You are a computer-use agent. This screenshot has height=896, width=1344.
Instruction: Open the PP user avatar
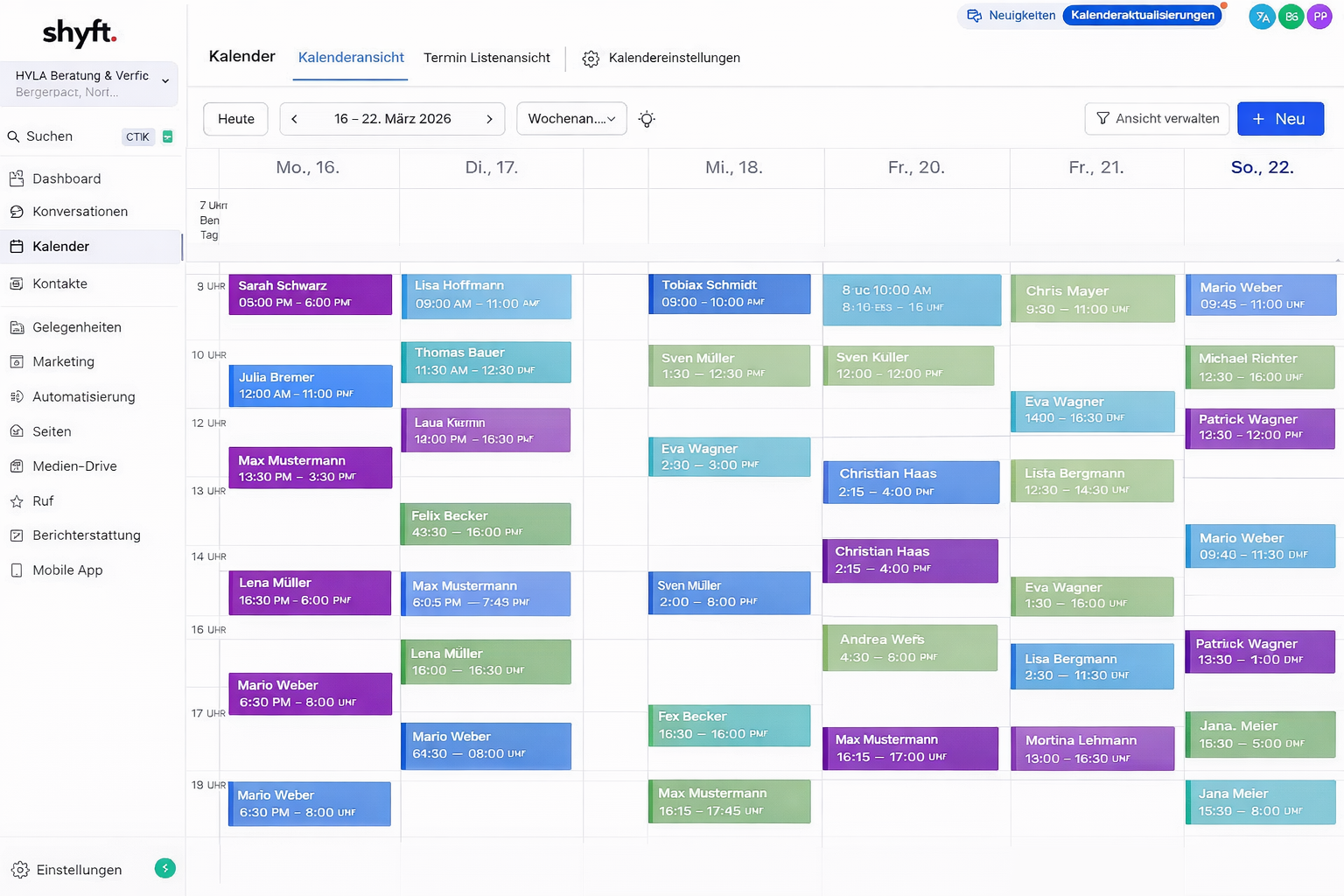[1319, 17]
